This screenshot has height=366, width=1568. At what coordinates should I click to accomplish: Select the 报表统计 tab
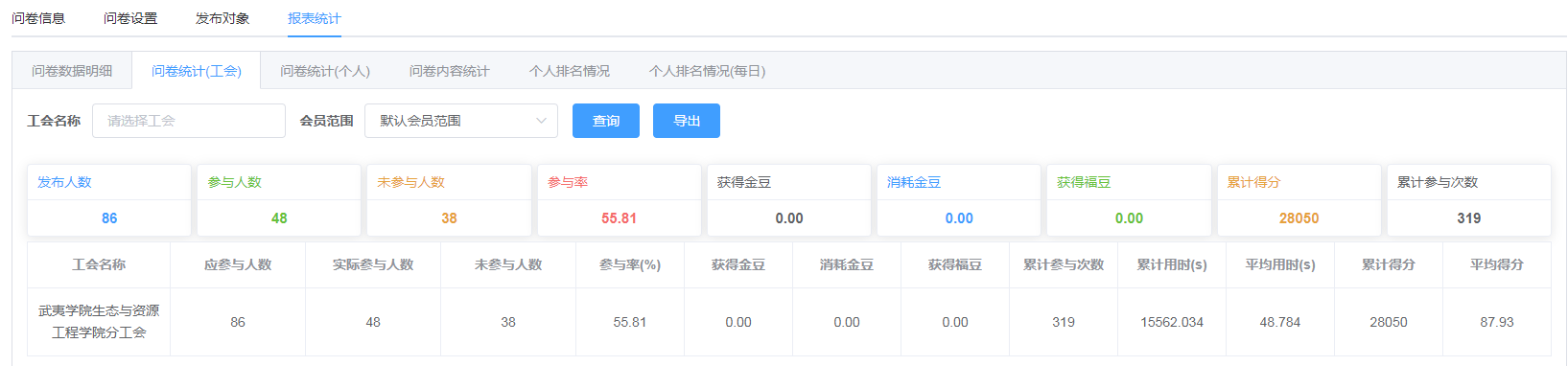(315, 18)
